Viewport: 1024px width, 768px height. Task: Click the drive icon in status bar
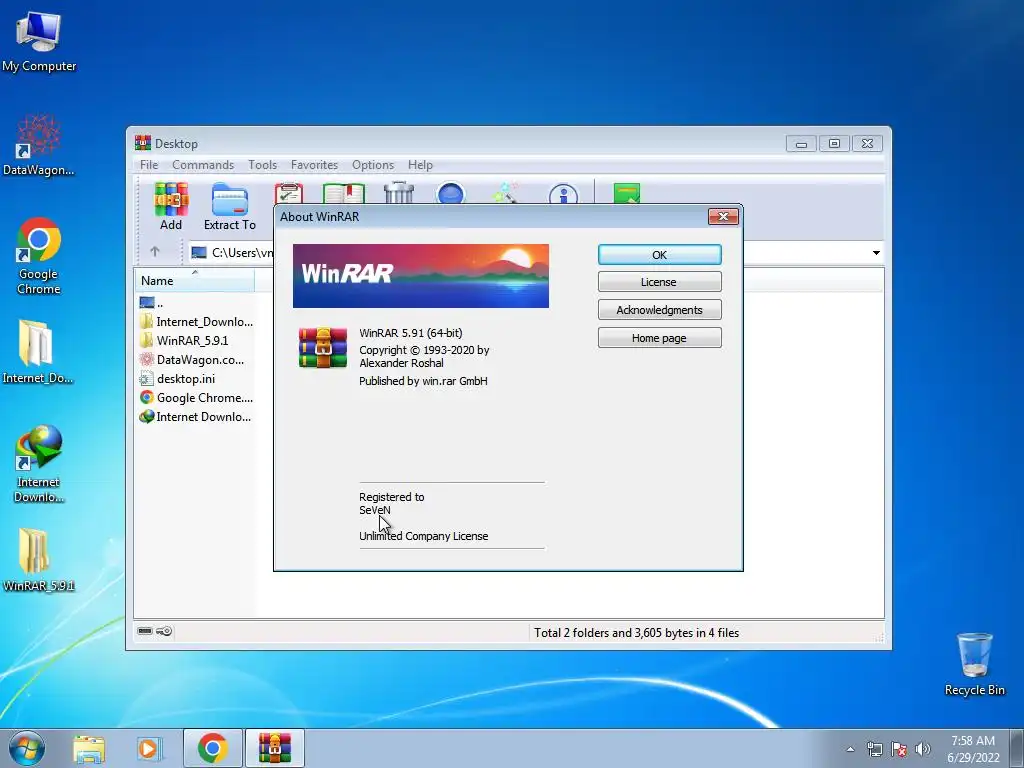pos(145,631)
